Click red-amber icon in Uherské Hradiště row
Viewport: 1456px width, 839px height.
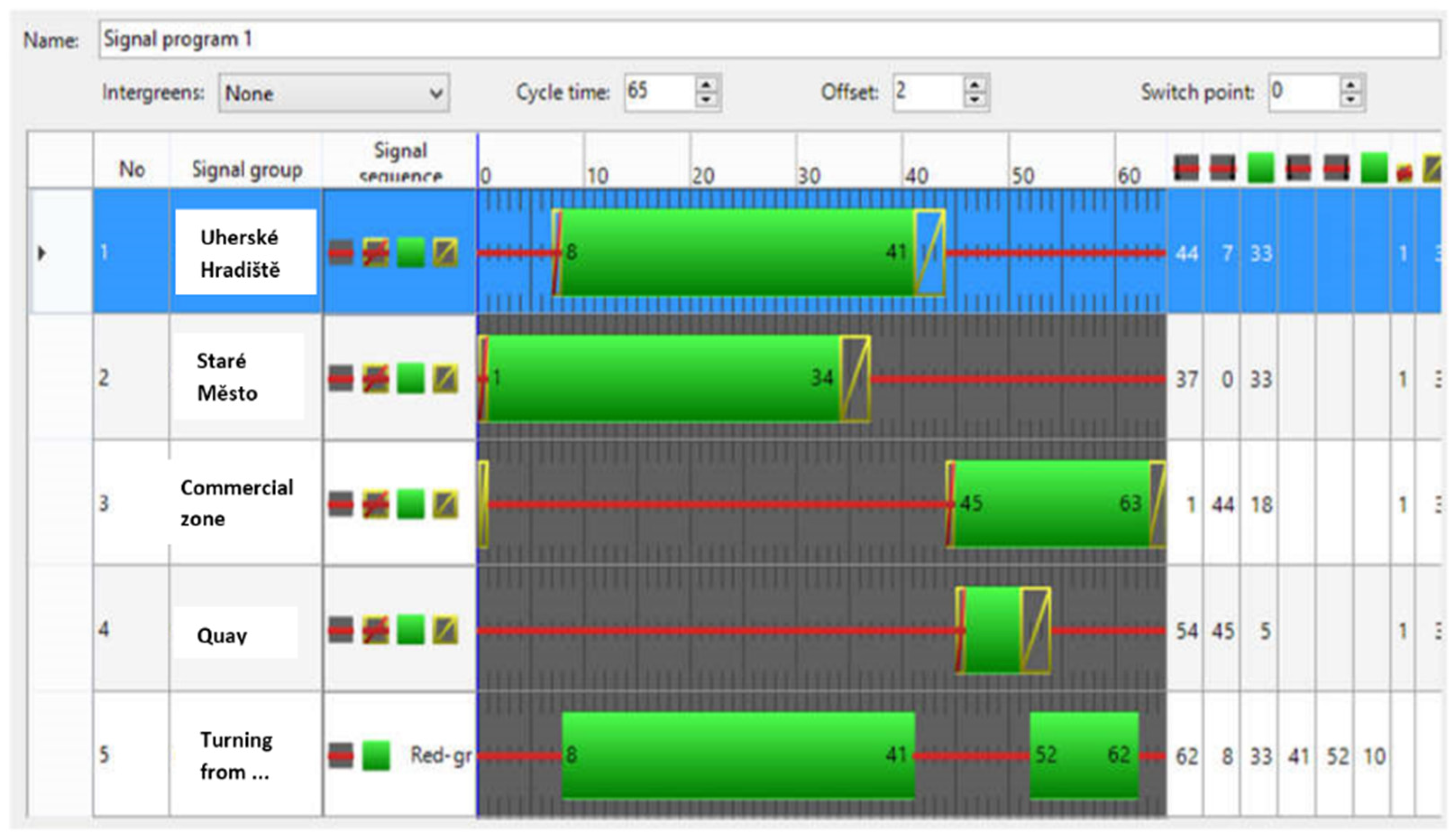(375, 253)
